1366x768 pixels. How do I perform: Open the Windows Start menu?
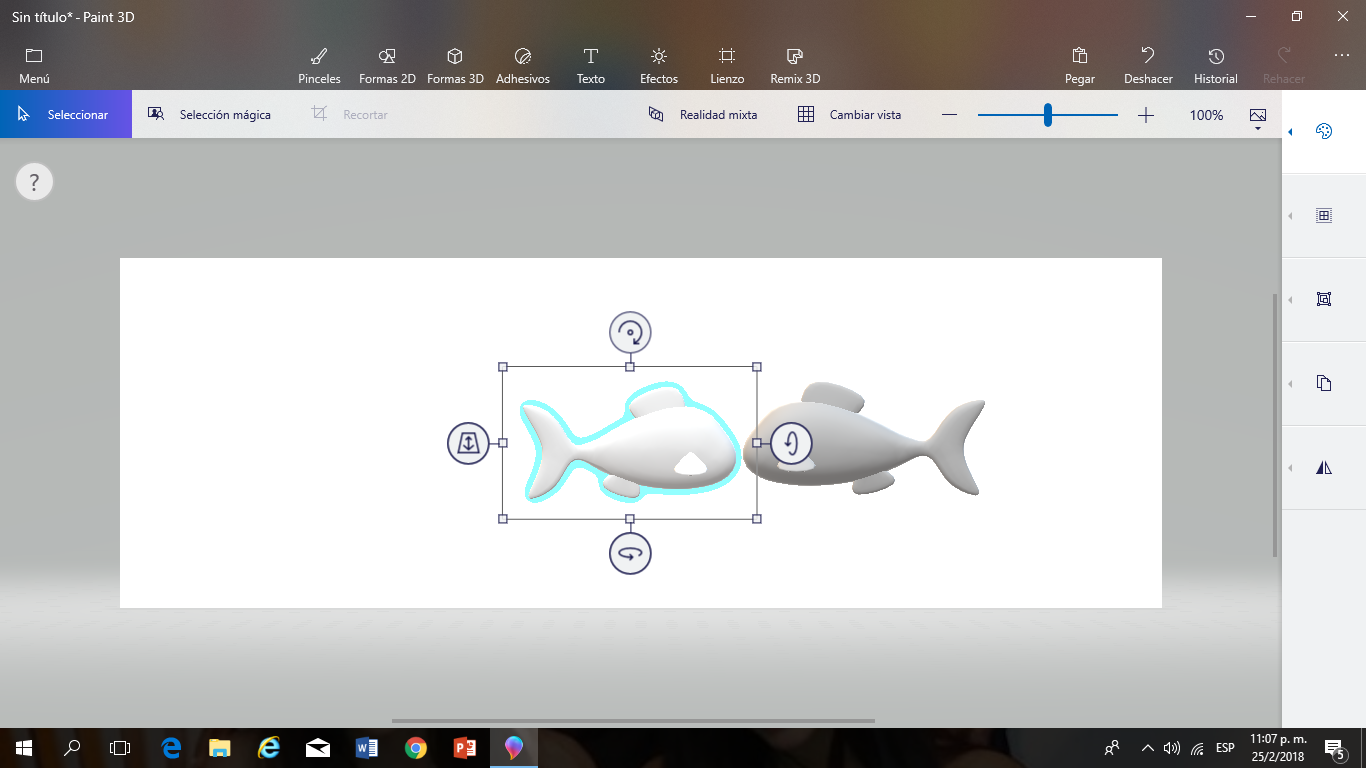[23, 748]
